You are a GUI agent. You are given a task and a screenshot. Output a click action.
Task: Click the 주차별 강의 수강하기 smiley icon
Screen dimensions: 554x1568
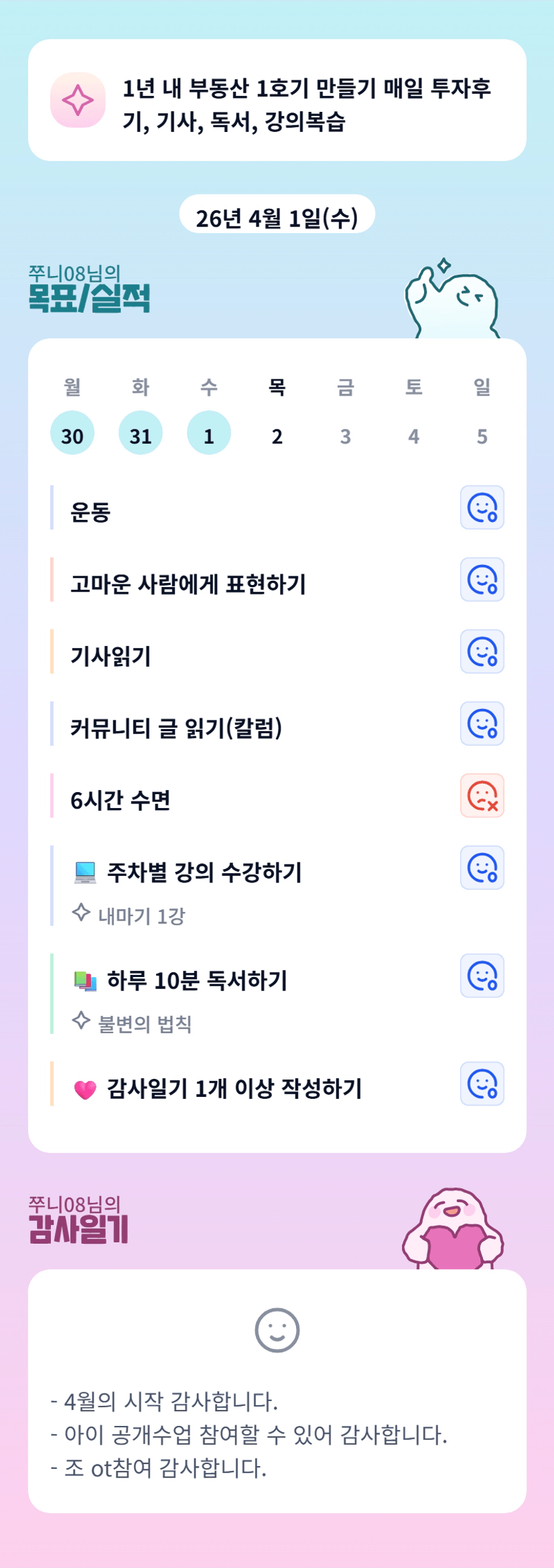click(x=482, y=868)
